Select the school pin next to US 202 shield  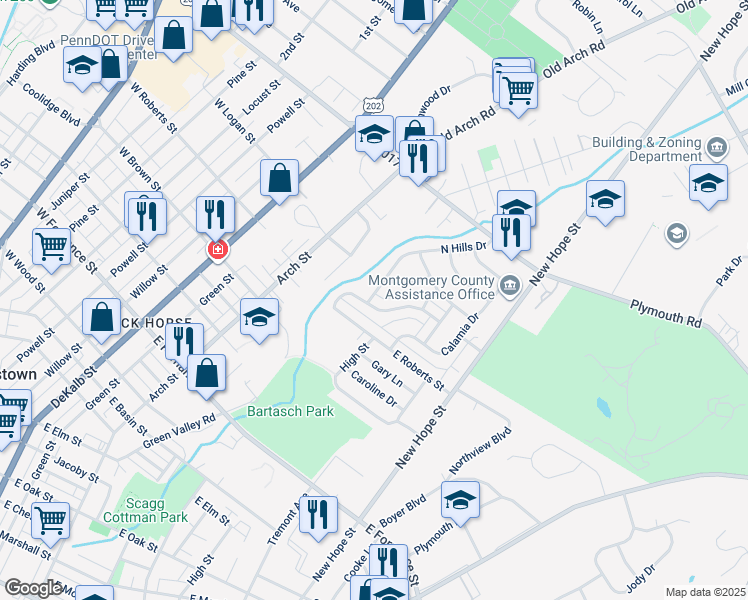(374, 134)
